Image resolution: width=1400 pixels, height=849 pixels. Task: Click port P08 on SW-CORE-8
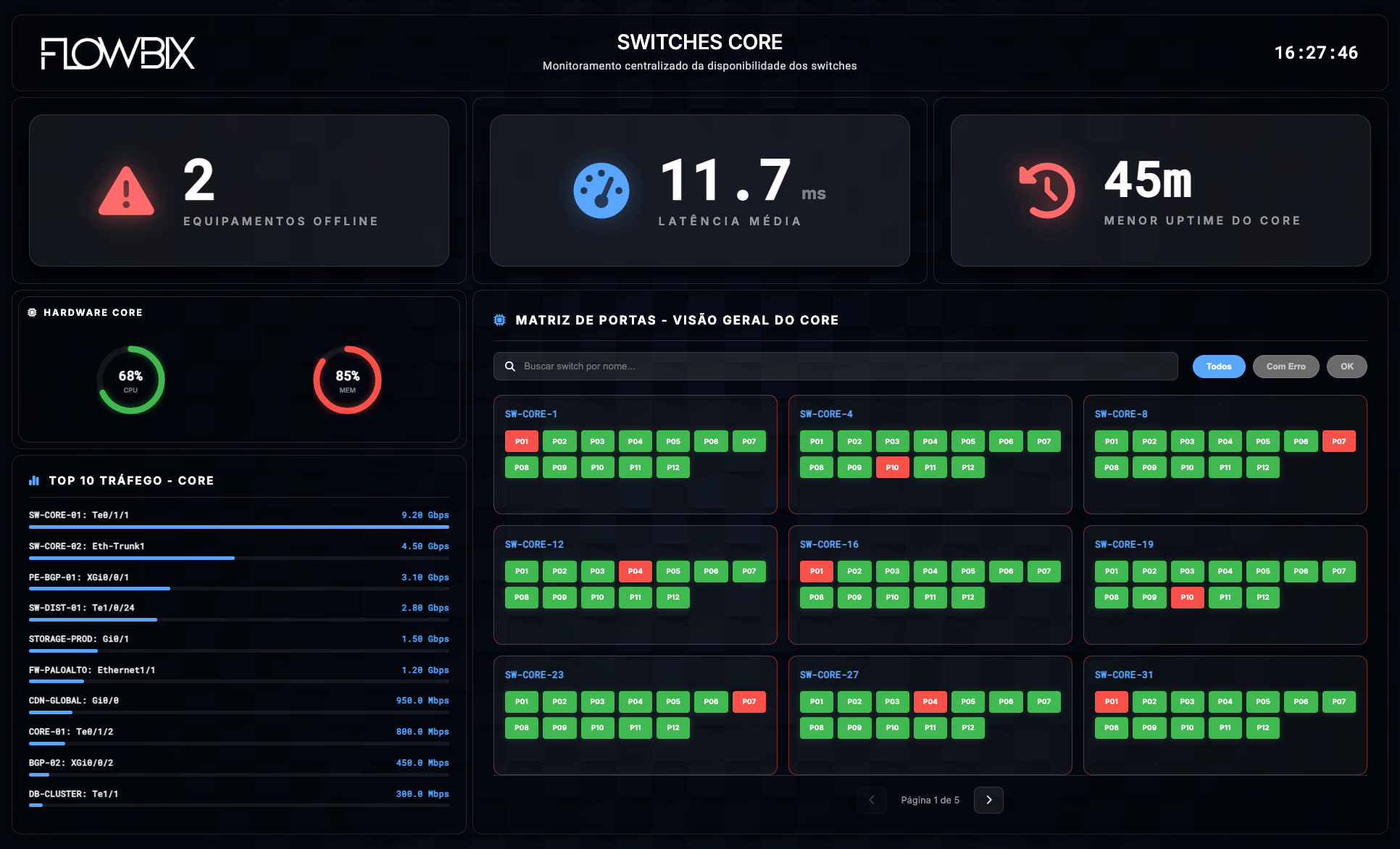[1112, 467]
